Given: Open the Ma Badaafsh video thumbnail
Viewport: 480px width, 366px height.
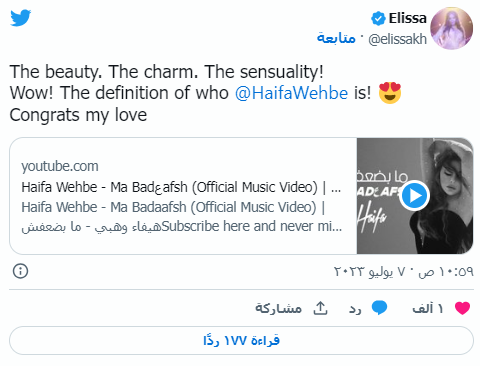Looking at the screenshot, I should pos(415,196).
